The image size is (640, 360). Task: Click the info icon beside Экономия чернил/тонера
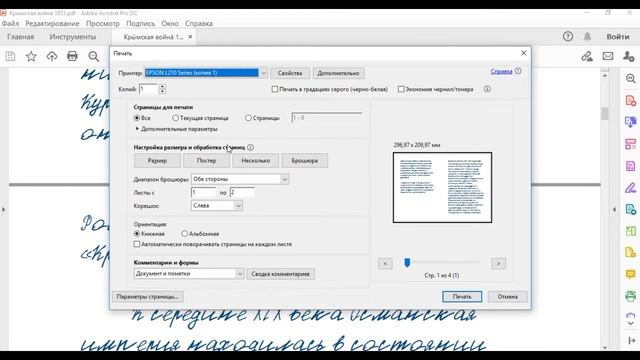pos(487,89)
